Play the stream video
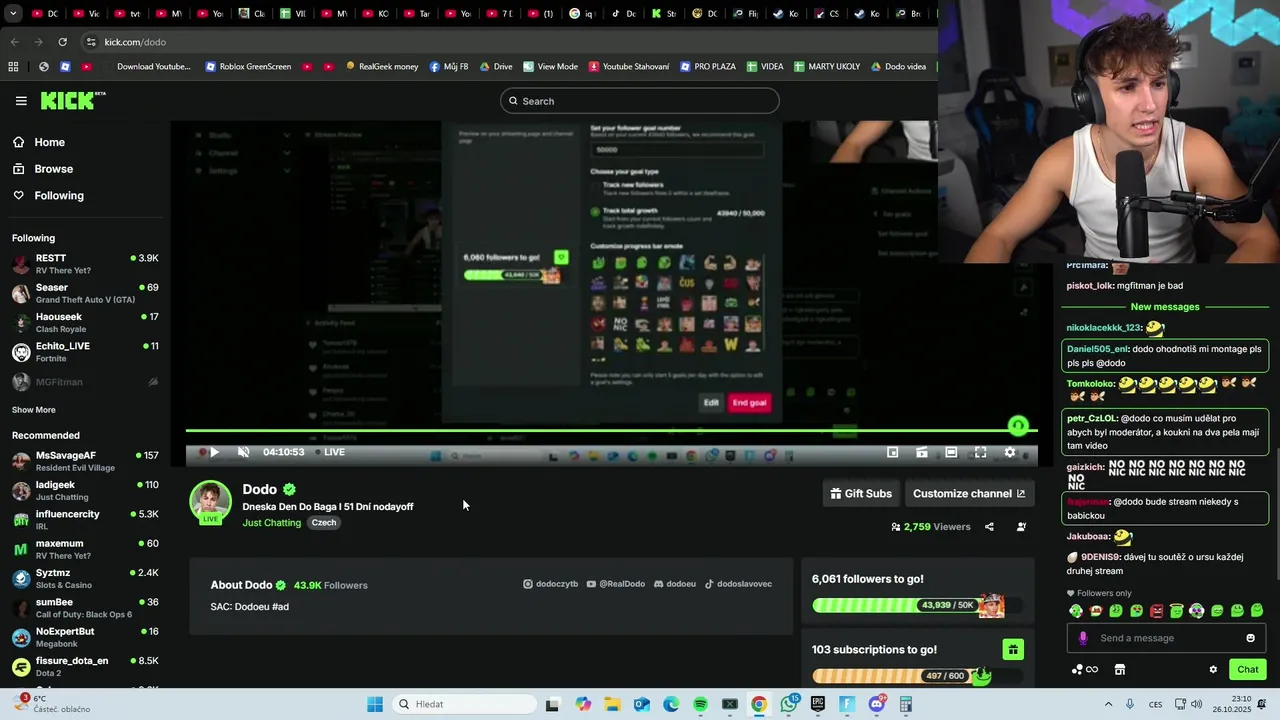This screenshot has width=1280, height=720. point(213,452)
